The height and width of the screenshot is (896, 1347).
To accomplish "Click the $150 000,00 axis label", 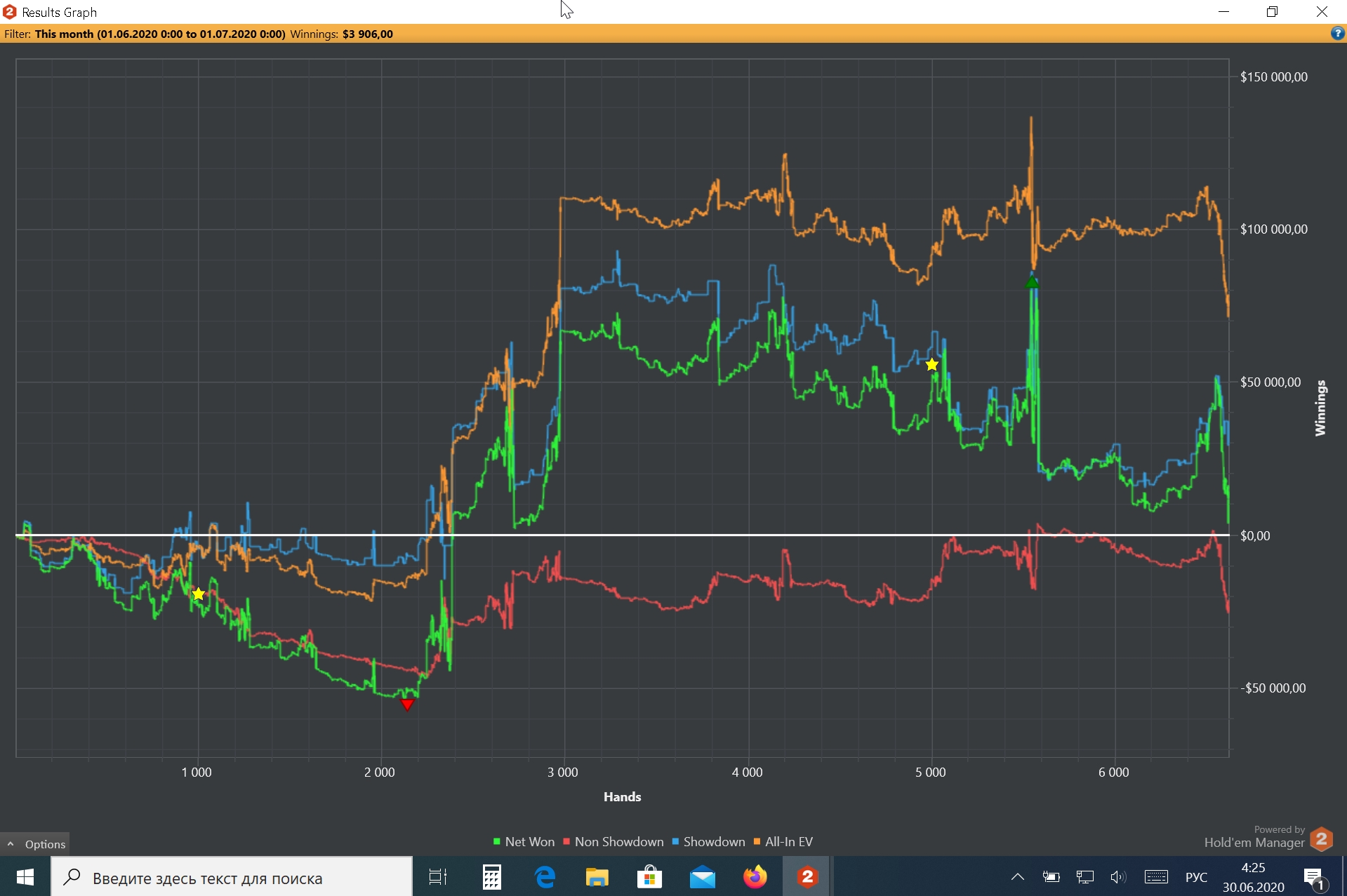I will (1273, 77).
